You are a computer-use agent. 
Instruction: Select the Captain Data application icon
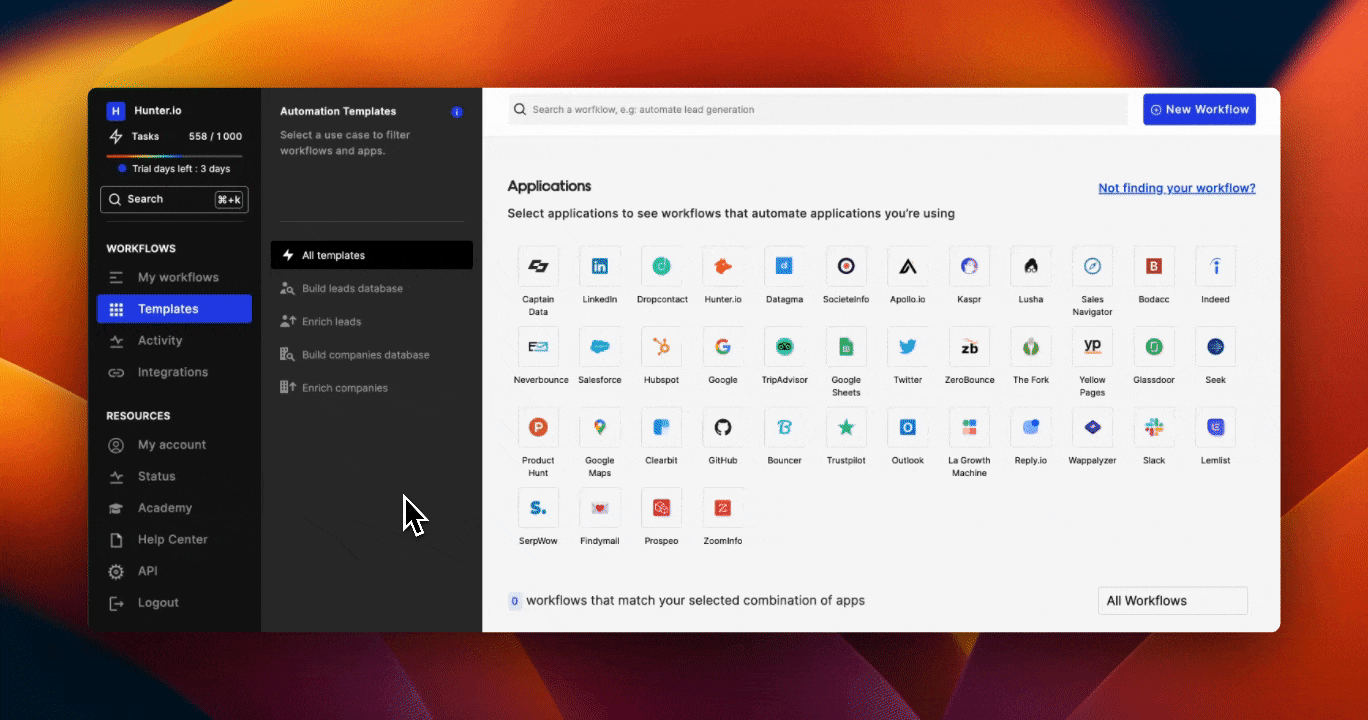point(538,266)
